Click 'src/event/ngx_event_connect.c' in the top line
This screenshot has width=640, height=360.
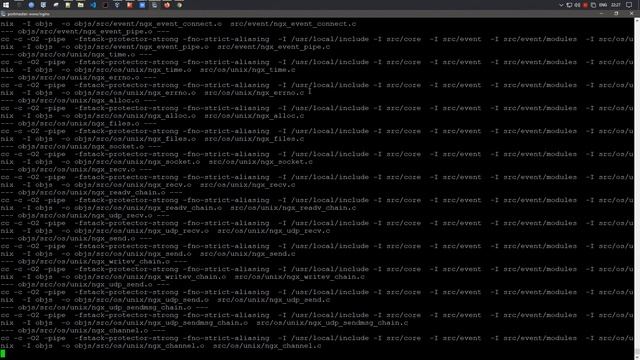tap(293, 24)
